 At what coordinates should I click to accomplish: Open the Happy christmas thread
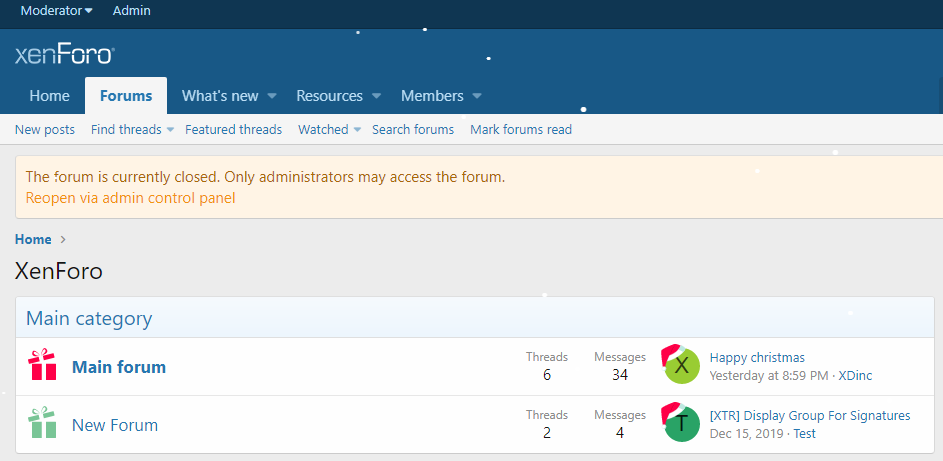tap(757, 357)
